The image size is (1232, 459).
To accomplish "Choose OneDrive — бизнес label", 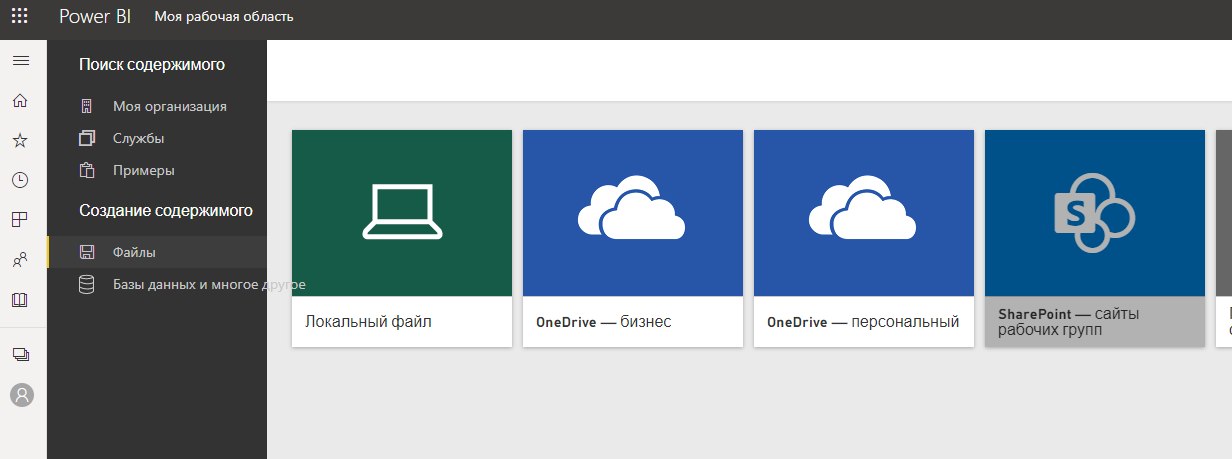I will coord(604,322).
